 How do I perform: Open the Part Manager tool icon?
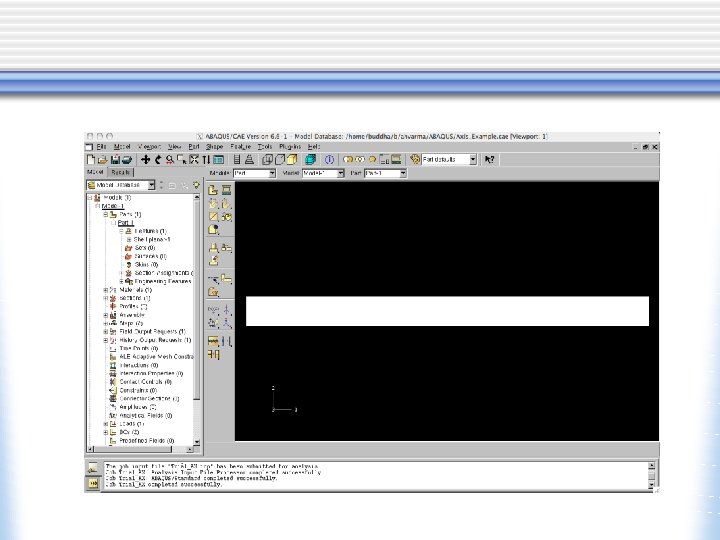tap(226, 190)
